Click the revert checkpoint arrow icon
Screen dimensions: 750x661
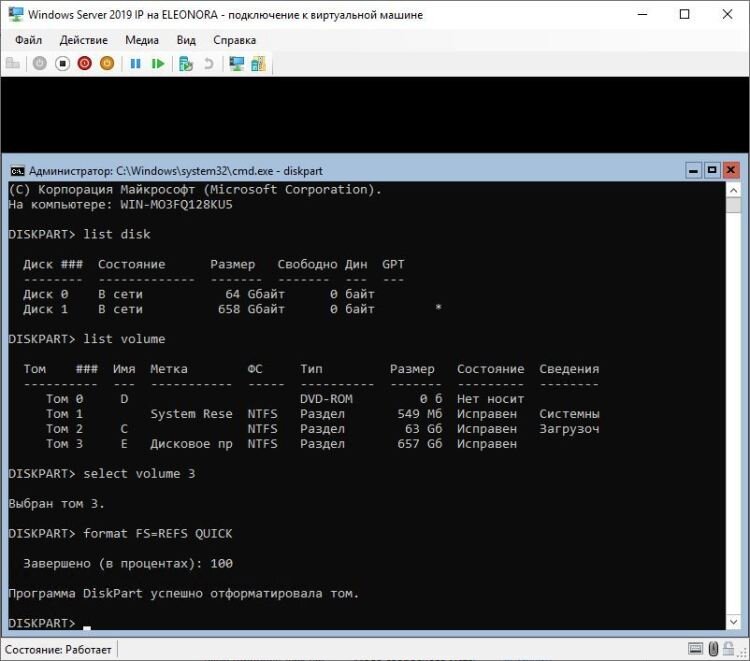click(209, 63)
